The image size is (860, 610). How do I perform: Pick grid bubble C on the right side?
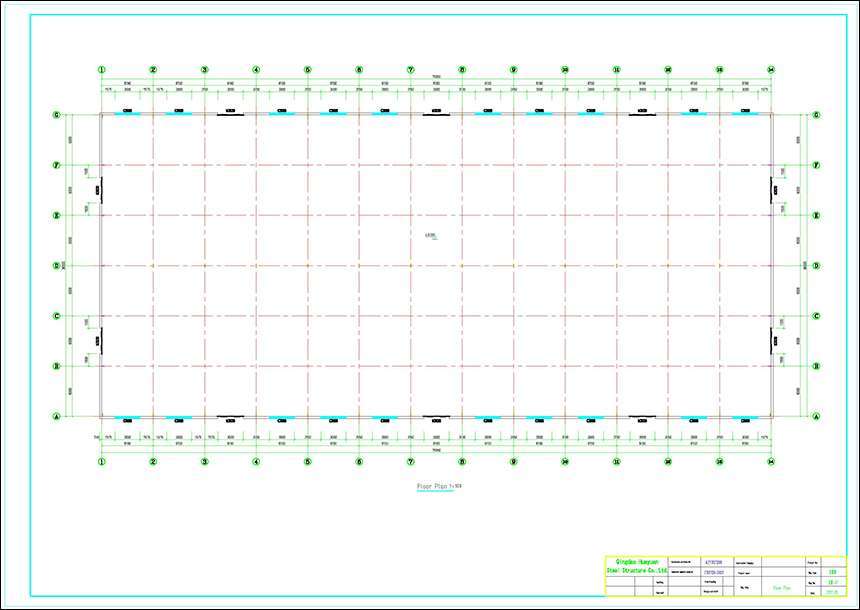point(816,316)
